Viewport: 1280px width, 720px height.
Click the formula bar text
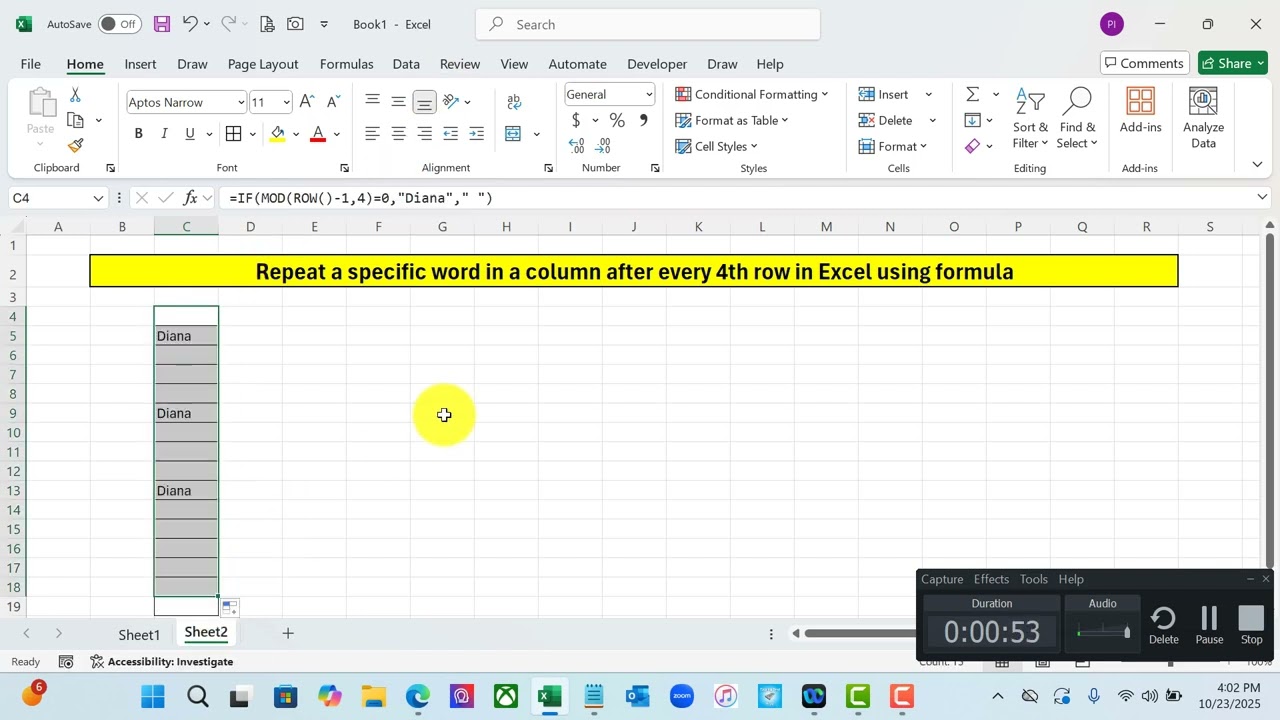(x=361, y=198)
